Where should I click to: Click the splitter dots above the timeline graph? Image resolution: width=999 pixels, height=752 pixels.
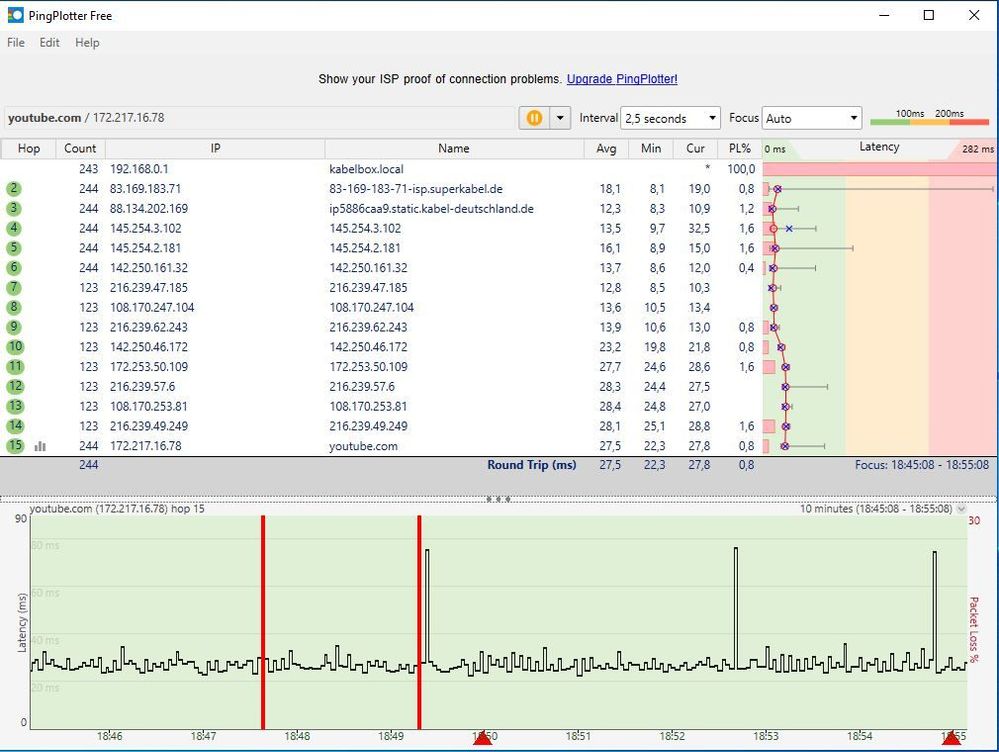coord(498,498)
